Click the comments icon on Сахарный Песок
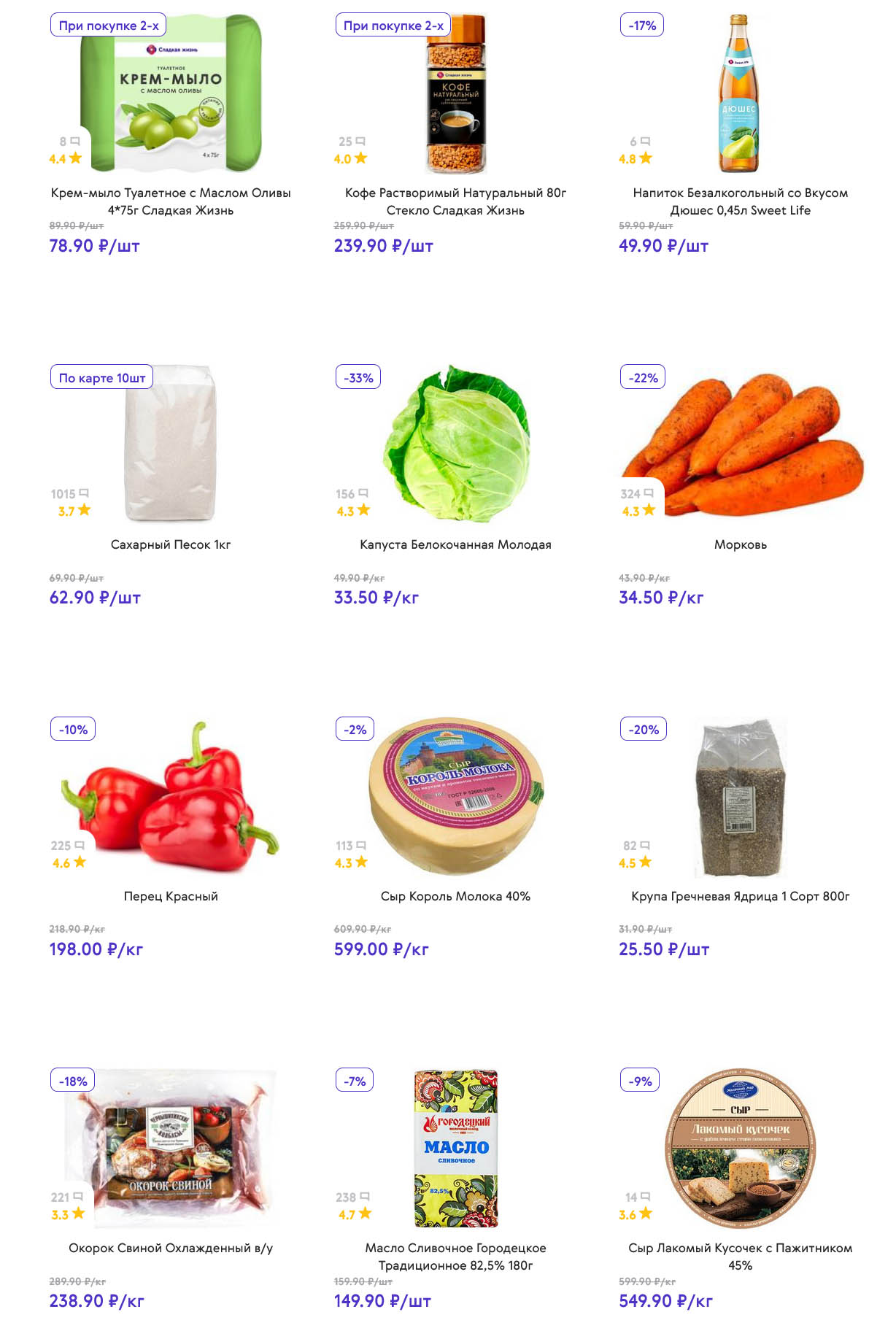 click(x=84, y=493)
